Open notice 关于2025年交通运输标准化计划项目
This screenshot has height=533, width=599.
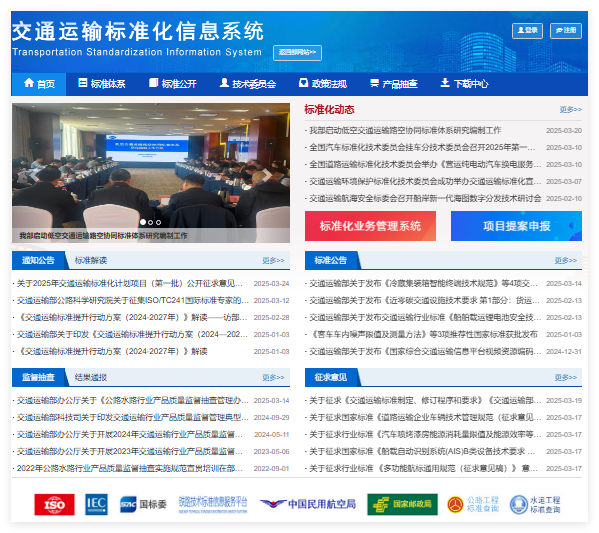pos(130,283)
